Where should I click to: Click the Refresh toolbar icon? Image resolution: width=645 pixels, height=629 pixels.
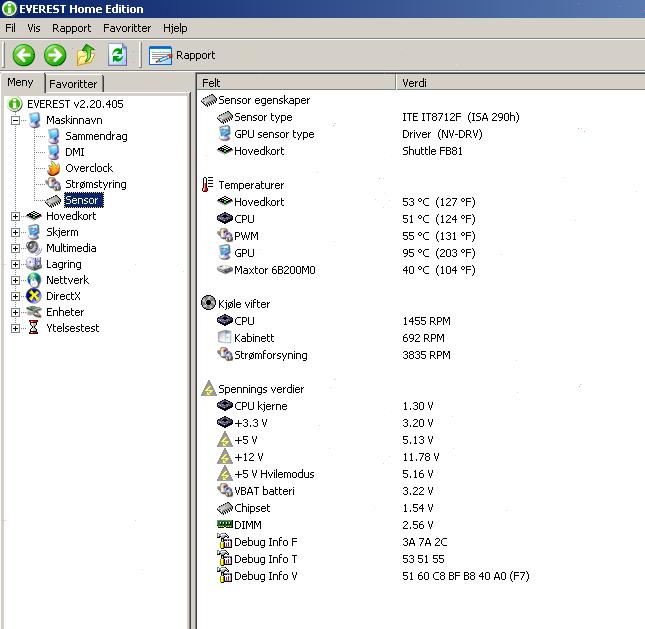(x=117, y=55)
